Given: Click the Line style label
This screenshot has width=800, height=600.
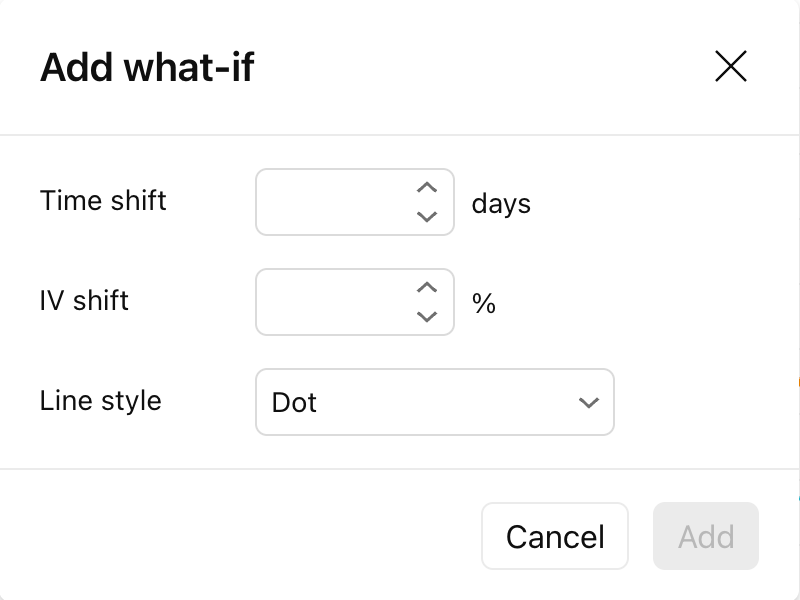Looking at the screenshot, I should pyautogui.click(x=100, y=400).
